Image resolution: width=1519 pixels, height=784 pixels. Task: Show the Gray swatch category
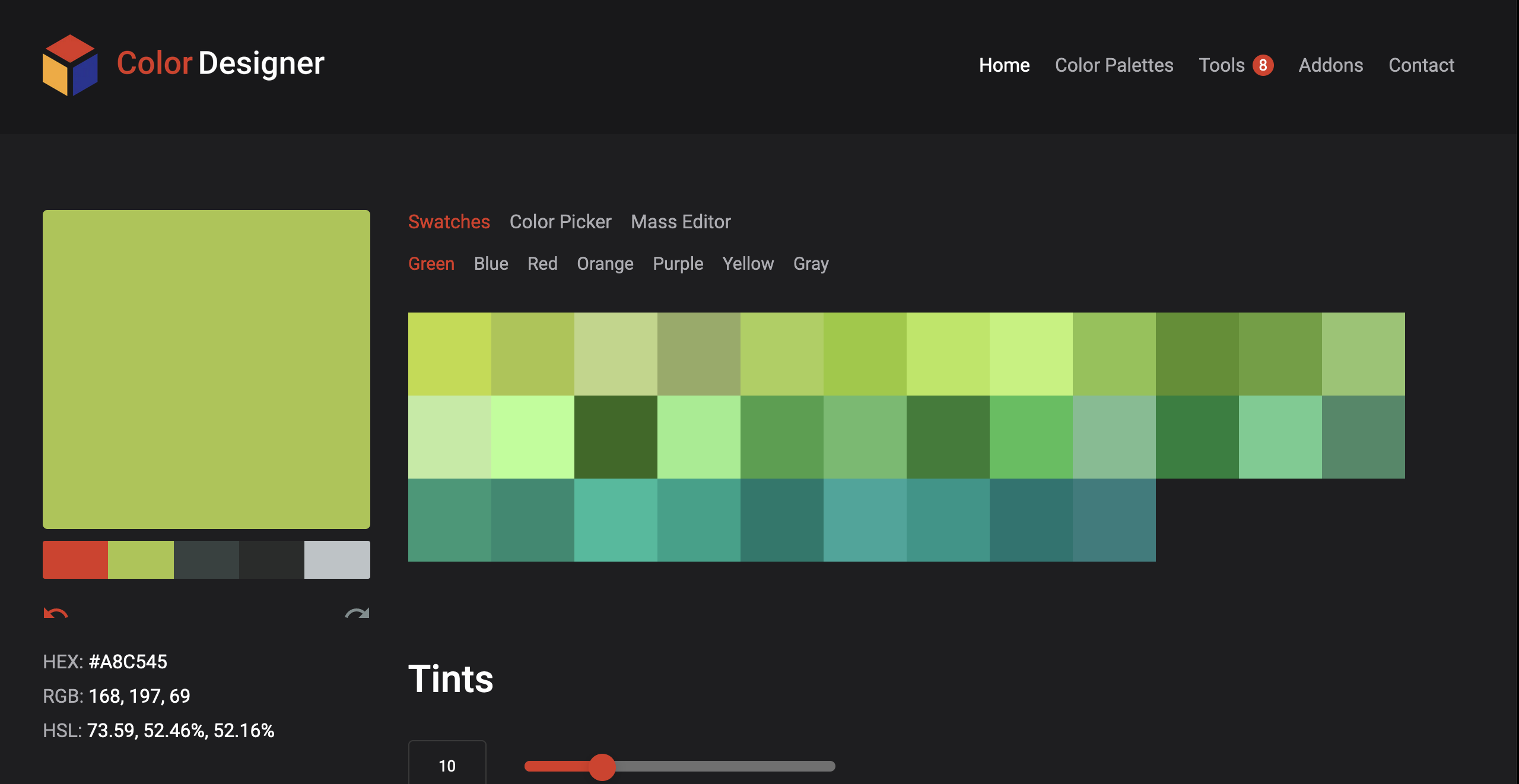click(x=811, y=264)
